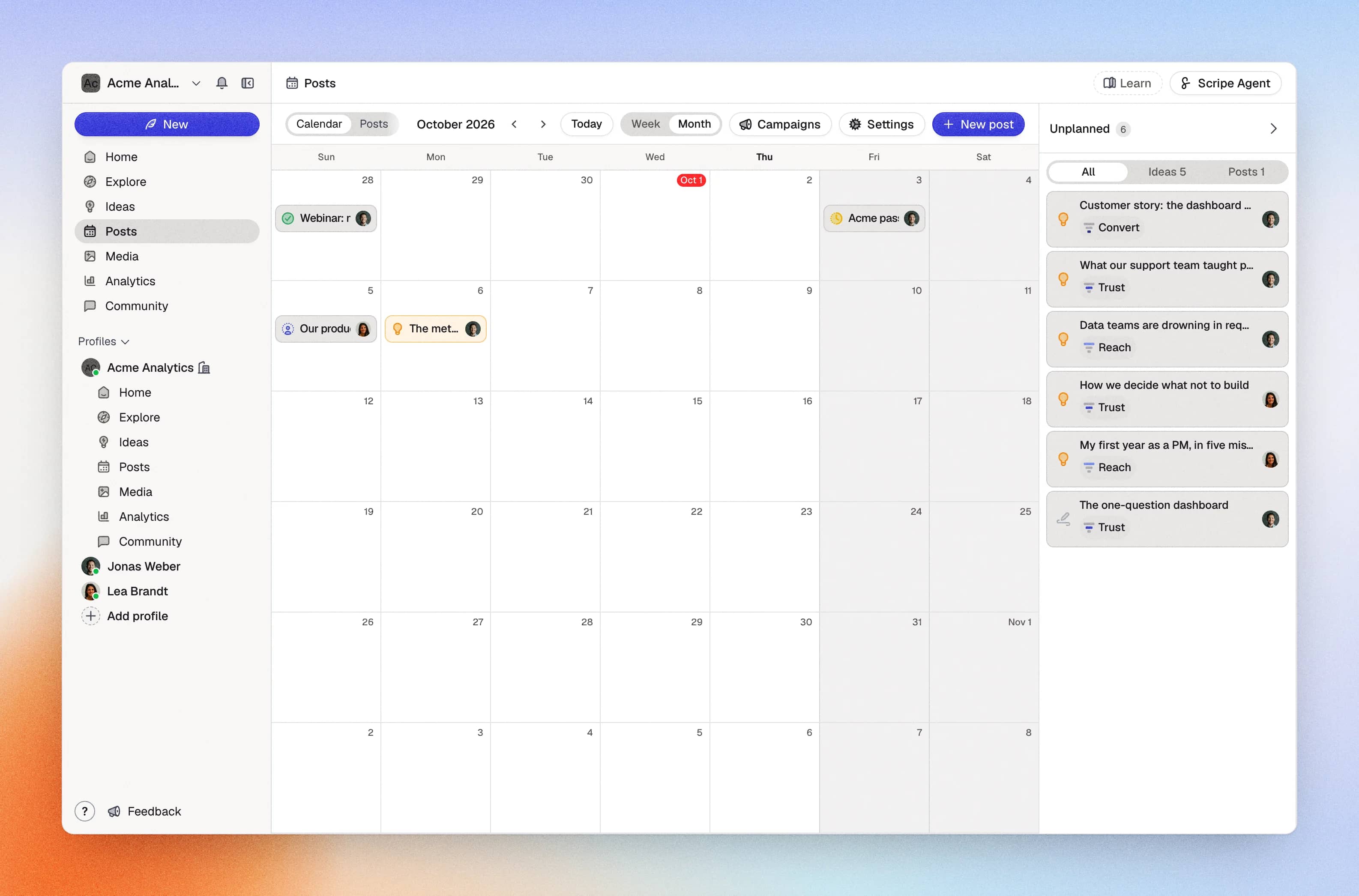This screenshot has width=1359, height=896.
Task: Switch to Month view
Action: click(694, 124)
